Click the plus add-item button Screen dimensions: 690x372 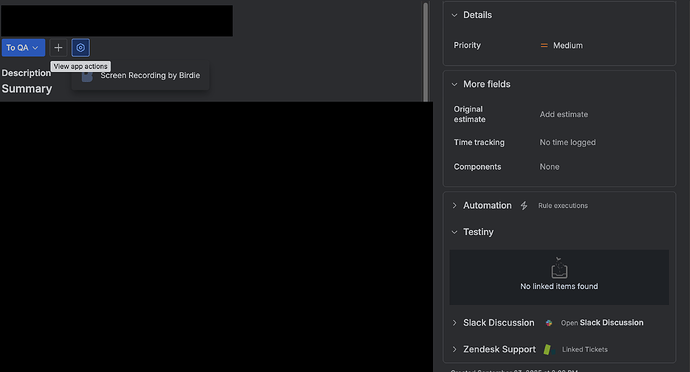pos(58,48)
